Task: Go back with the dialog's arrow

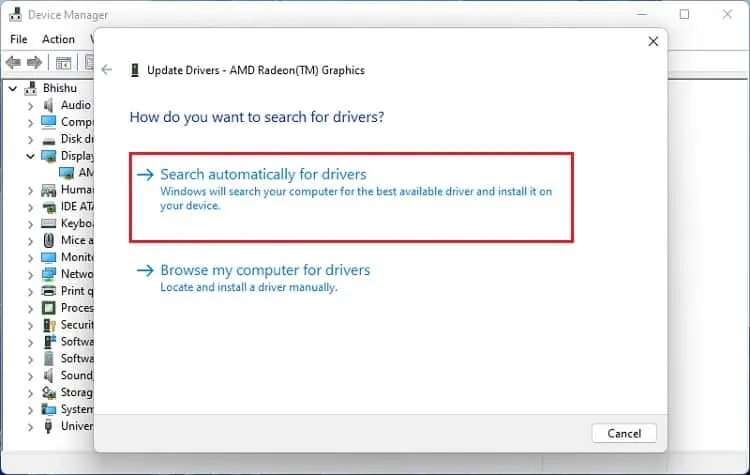Action: (x=107, y=70)
